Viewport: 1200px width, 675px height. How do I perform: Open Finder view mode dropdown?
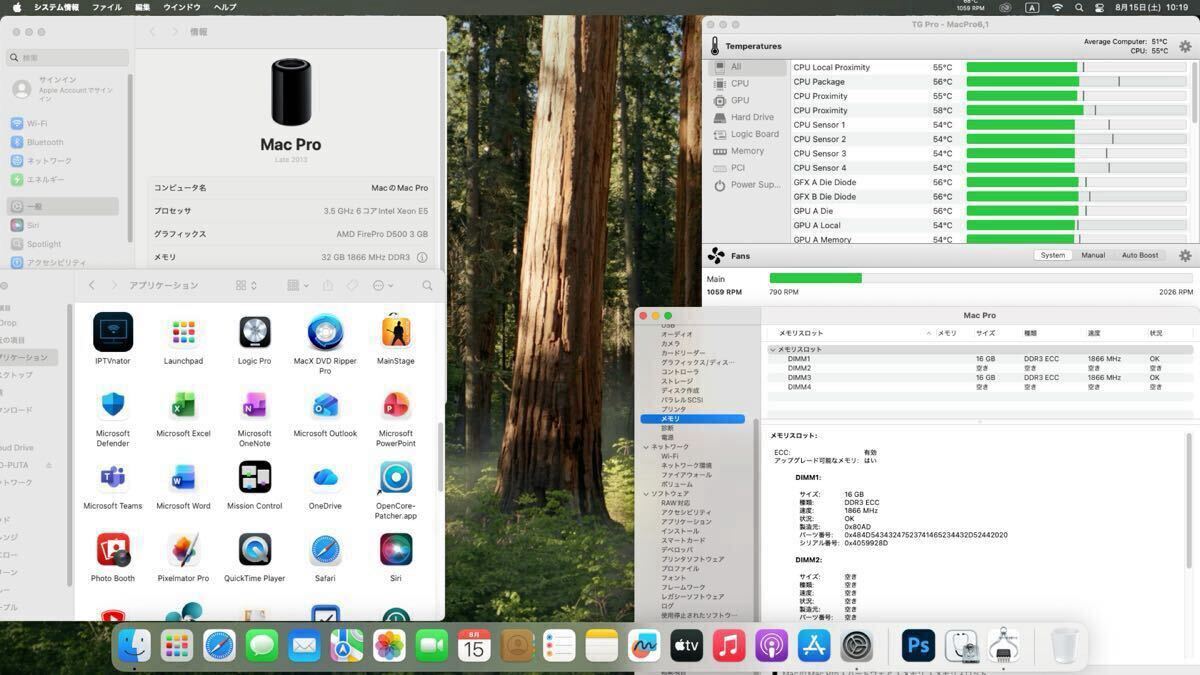(x=246, y=285)
